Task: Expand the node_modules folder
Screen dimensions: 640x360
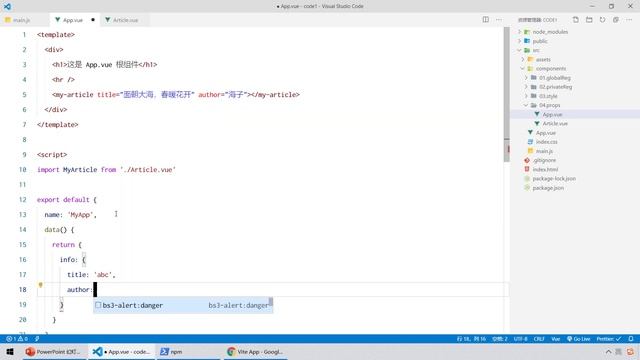Action: click(x=550, y=32)
